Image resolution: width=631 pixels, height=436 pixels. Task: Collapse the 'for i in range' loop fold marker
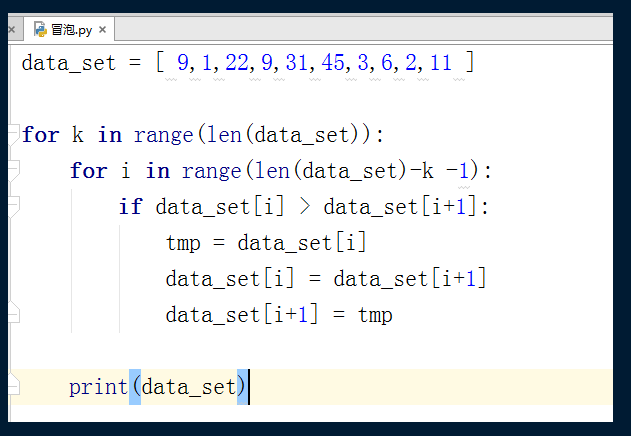(x=14, y=171)
